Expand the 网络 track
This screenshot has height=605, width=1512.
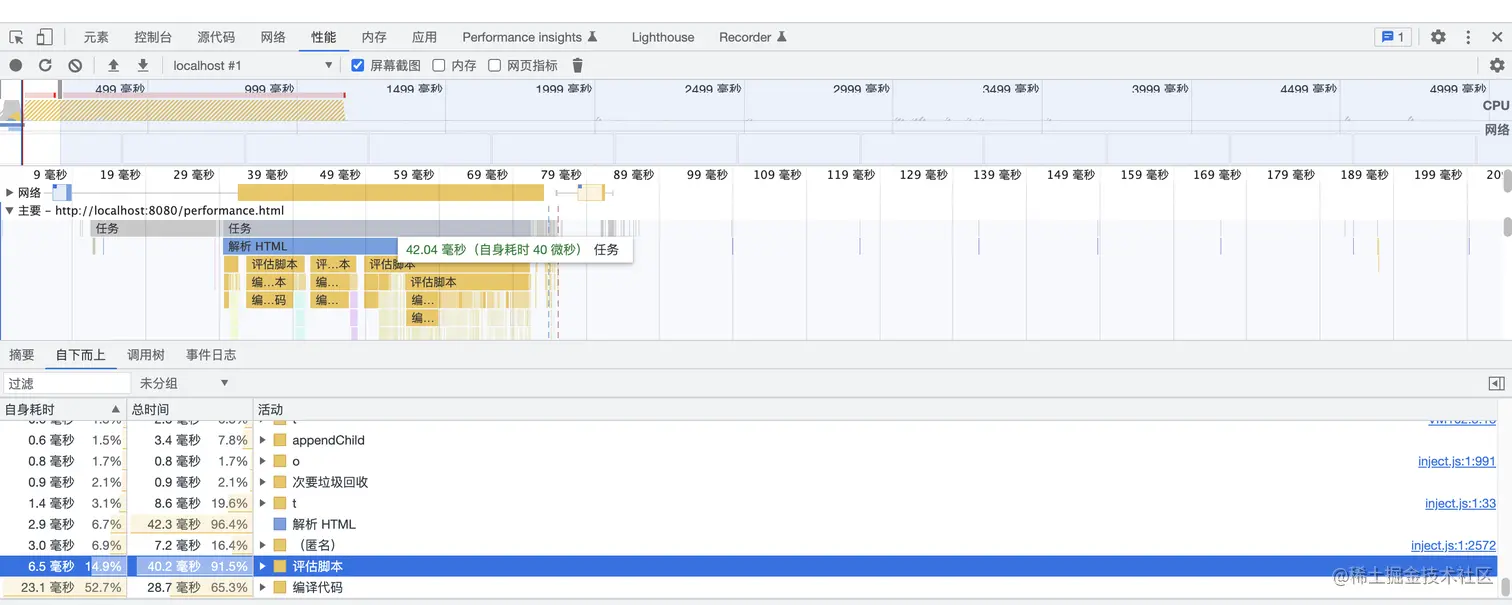click(x=10, y=192)
